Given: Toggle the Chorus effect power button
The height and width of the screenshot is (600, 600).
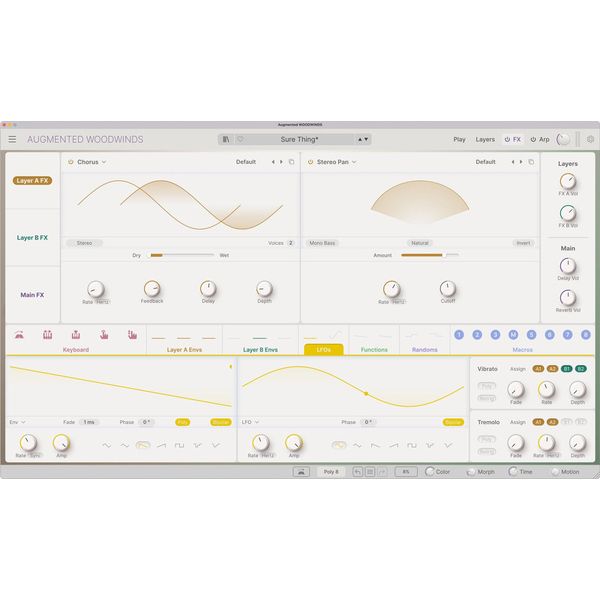Looking at the screenshot, I should point(71,162).
